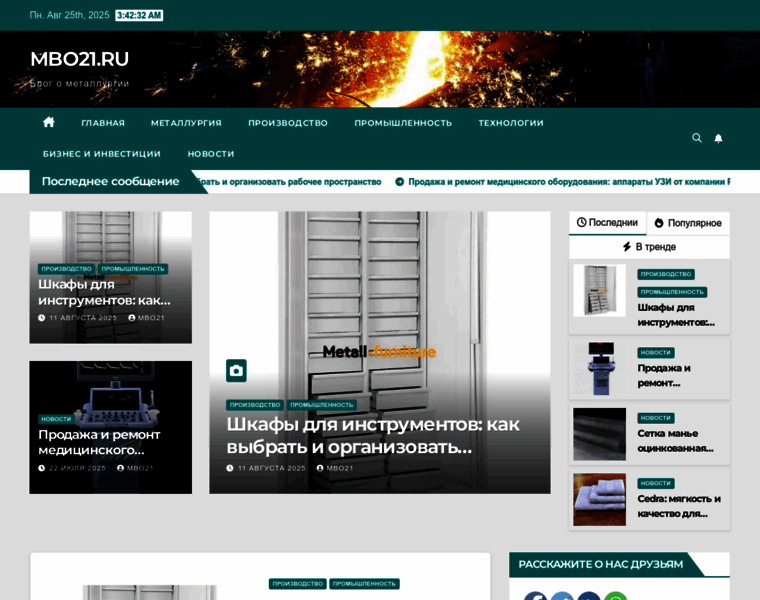Click ПРОИЗВОДСТВО tag on featured article
This screenshot has height=600, width=760.
[255, 405]
